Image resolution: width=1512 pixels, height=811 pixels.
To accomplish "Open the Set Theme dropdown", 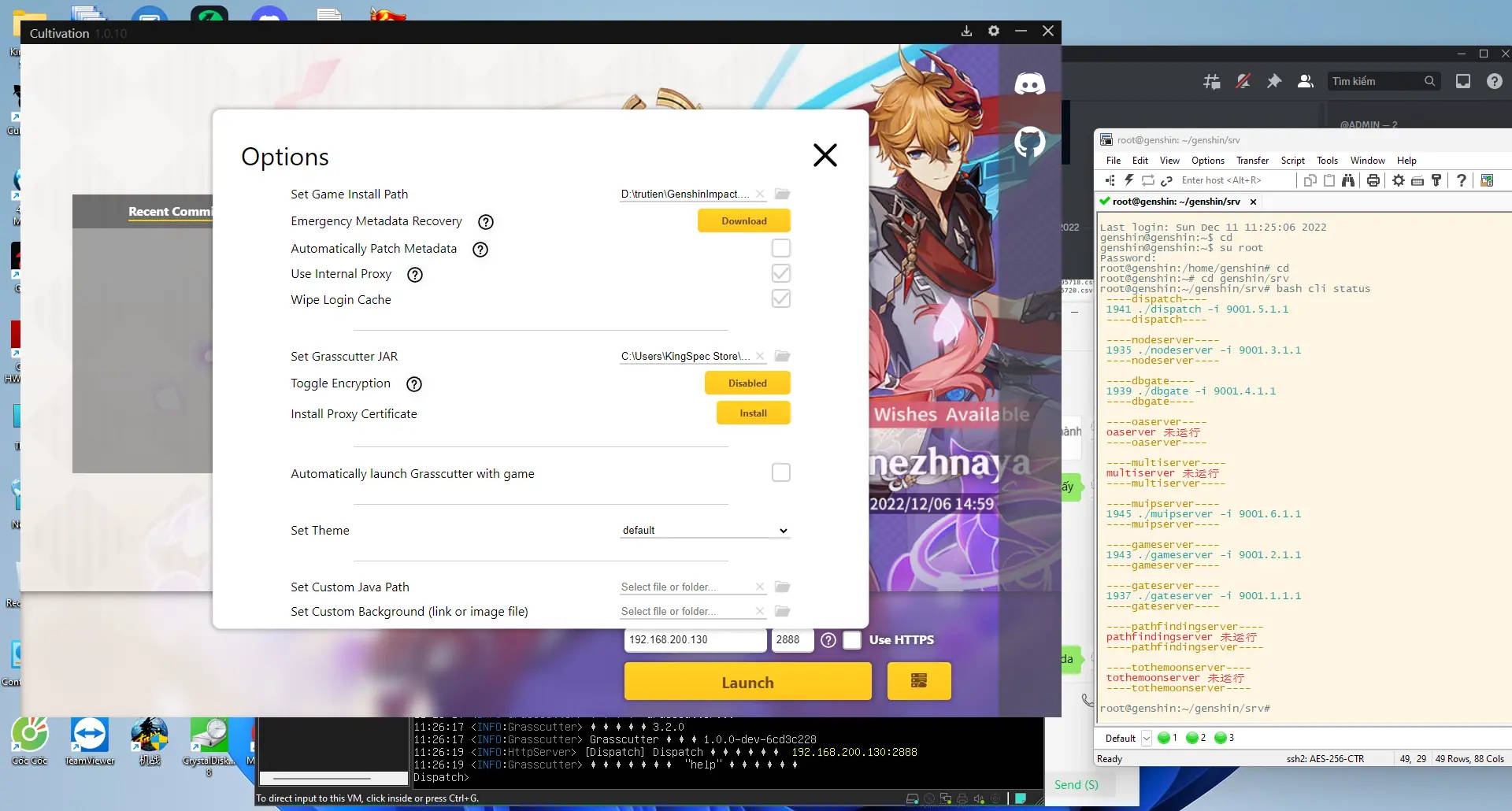I will click(705, 530).
